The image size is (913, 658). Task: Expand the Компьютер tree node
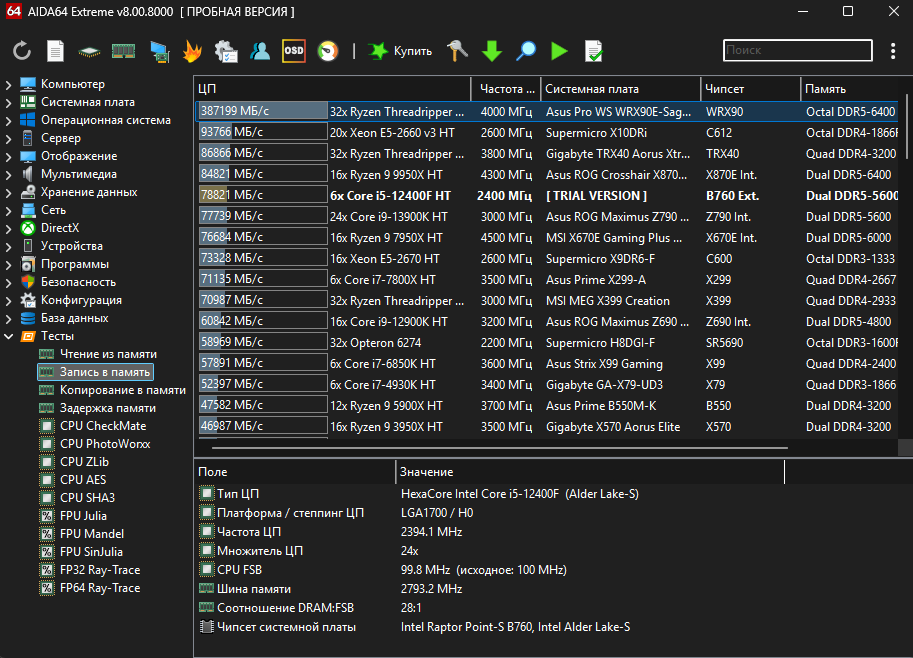pyautogui.click(x=9, y=84)
